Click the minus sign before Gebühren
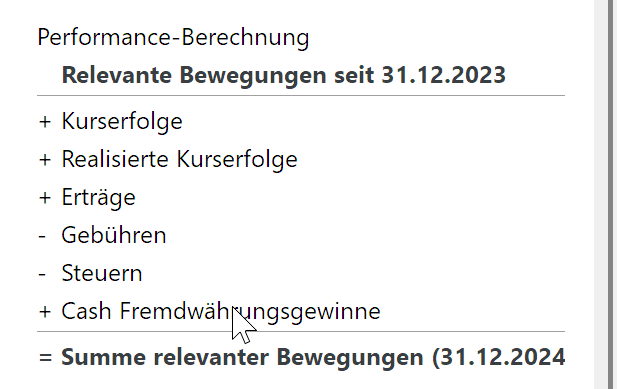The height and width of the screenshot is (389, 617). click(42, 237)
